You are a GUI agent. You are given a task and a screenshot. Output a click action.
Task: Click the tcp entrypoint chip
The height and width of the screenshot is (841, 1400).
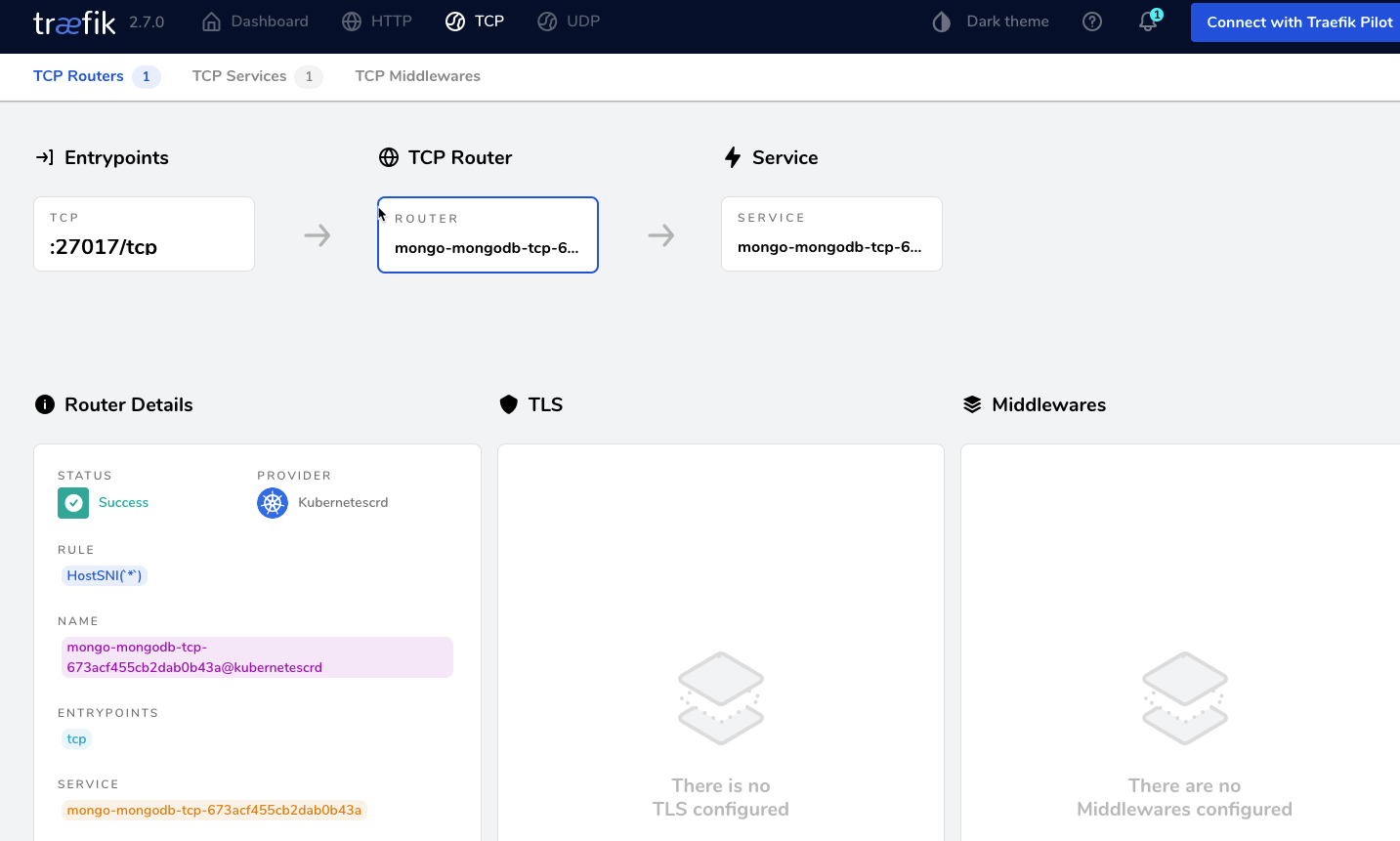[76, 738]
